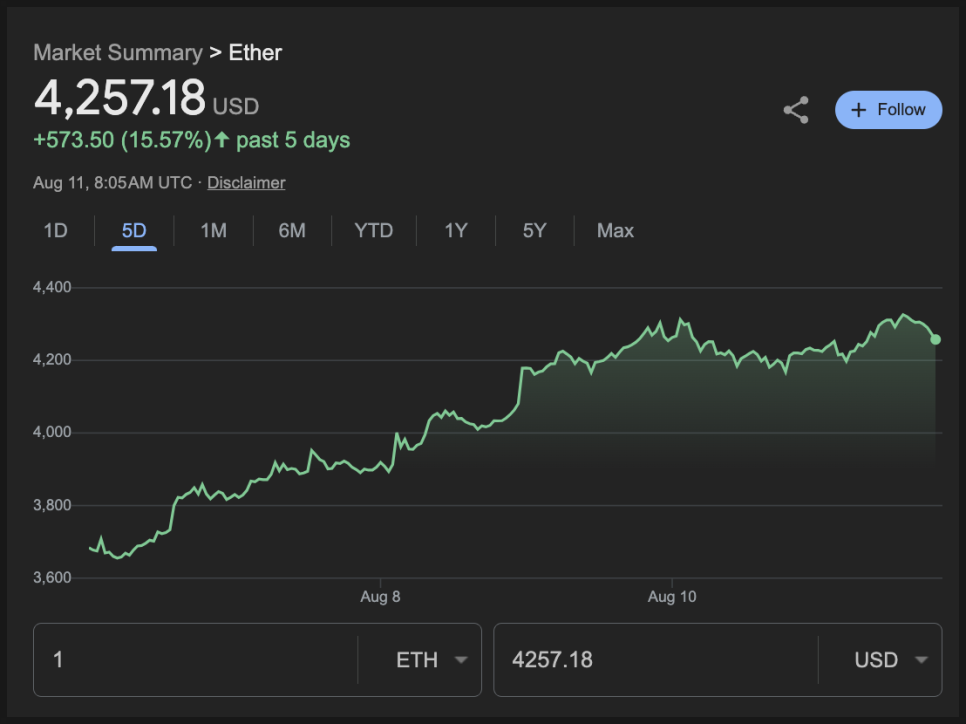View the Max chart range
Viewport: 966px width, 724px height.
(615, 230)
